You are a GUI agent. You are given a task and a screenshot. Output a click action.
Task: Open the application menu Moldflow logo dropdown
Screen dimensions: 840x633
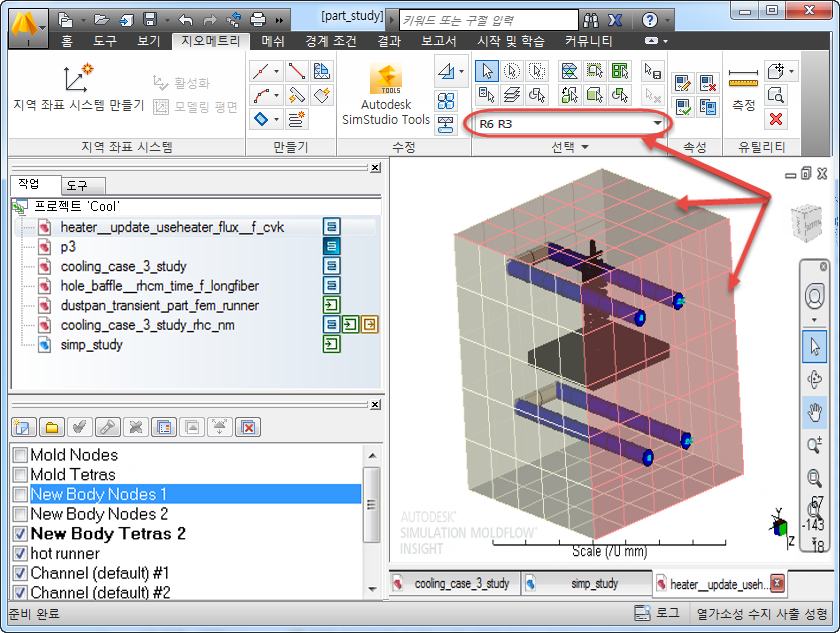28,27
